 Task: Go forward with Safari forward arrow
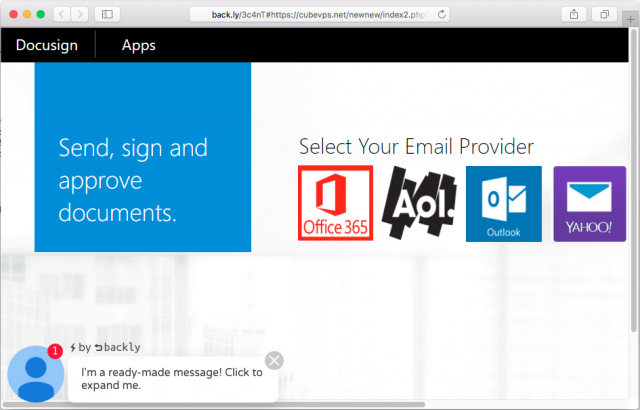80,15
